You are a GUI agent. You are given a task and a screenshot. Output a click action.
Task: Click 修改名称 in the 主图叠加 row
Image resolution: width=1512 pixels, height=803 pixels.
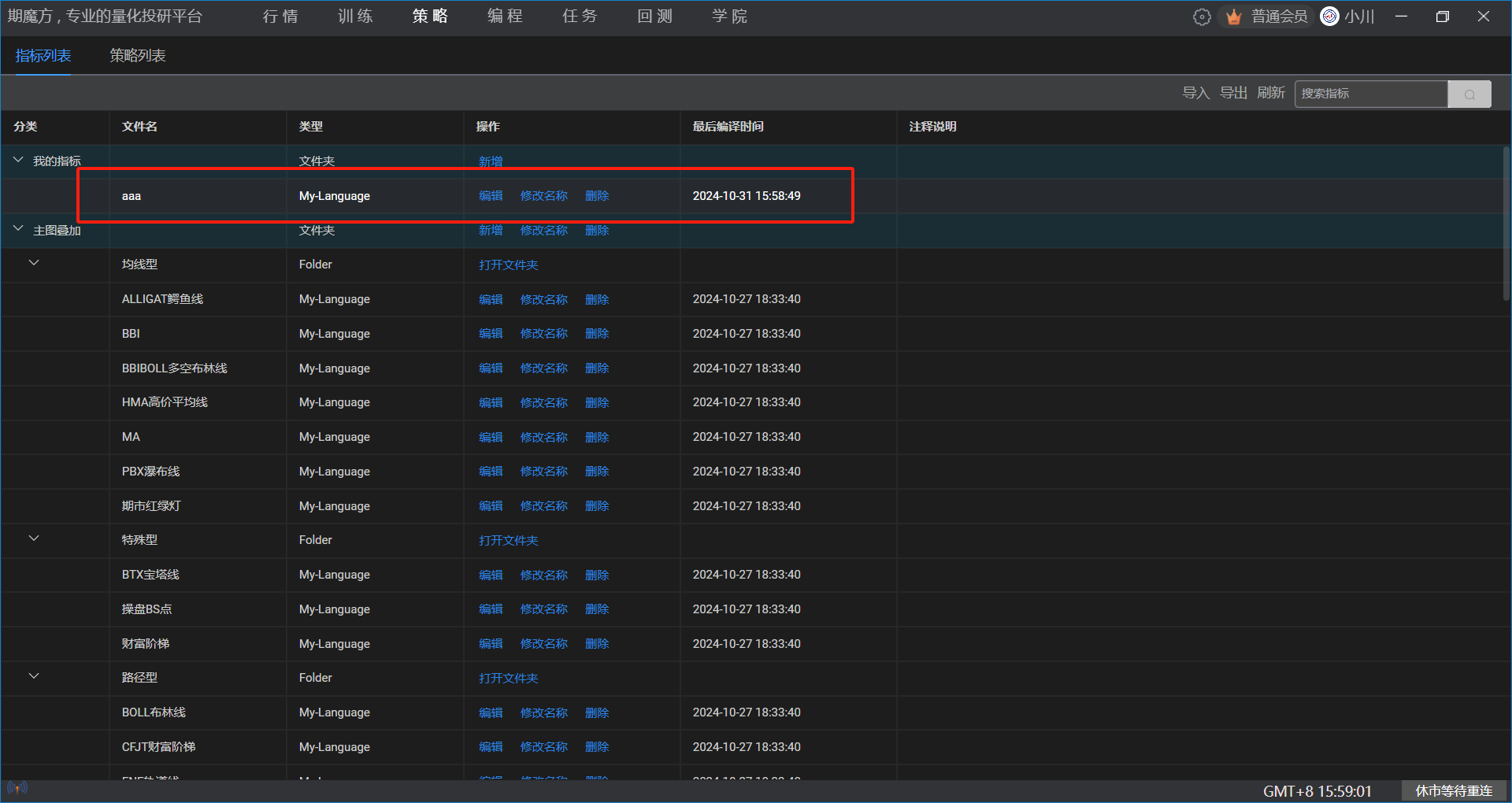544,231
